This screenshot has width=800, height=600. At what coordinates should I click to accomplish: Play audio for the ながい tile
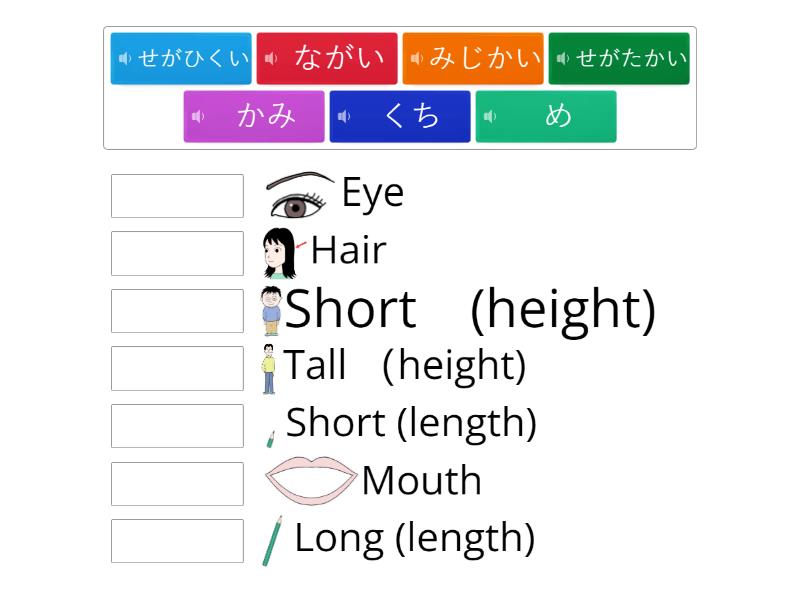pyautogui.click(x=271, y=58)
